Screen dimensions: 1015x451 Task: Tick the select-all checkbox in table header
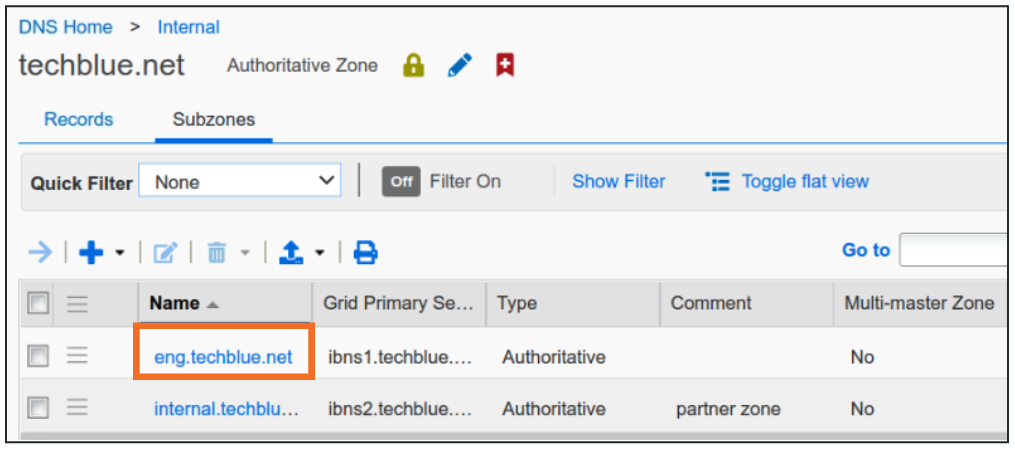(38, 303)
